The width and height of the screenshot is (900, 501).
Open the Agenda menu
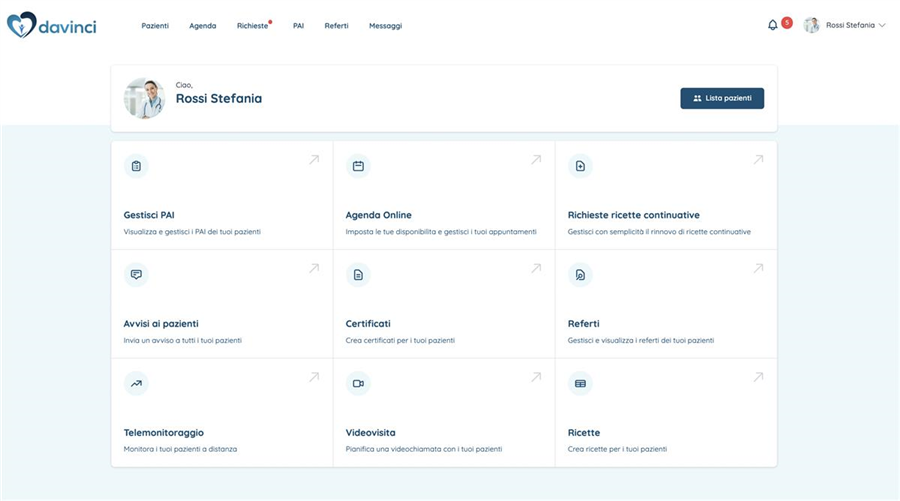[203, 26]
